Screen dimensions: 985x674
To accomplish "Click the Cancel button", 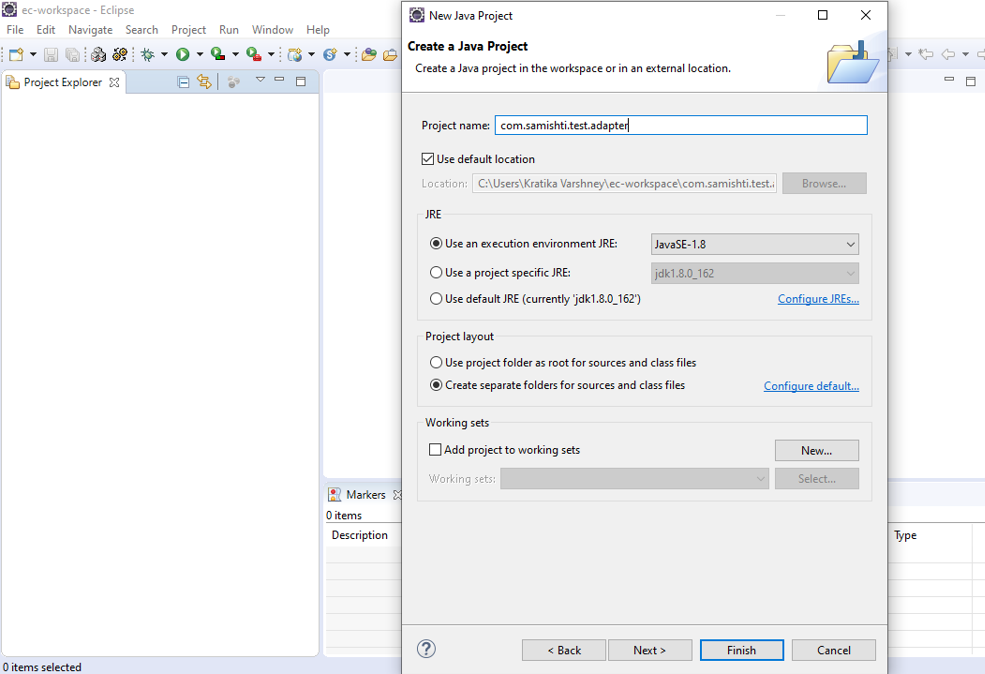I will pos(834,650).
